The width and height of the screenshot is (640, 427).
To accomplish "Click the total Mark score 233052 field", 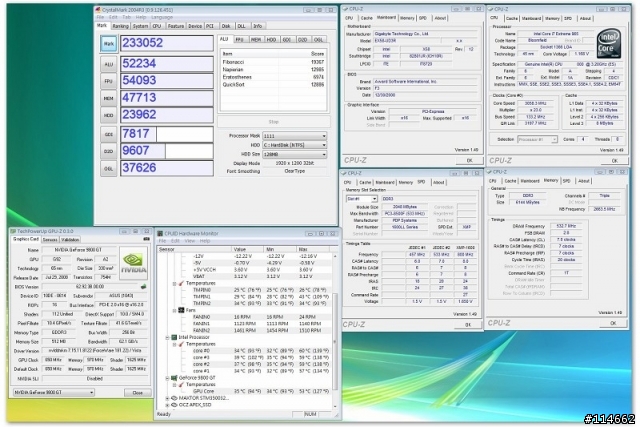I will tap(167, 43).
